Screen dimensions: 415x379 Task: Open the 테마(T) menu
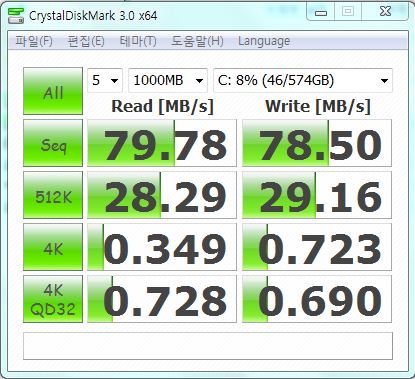tap(138, 41)
